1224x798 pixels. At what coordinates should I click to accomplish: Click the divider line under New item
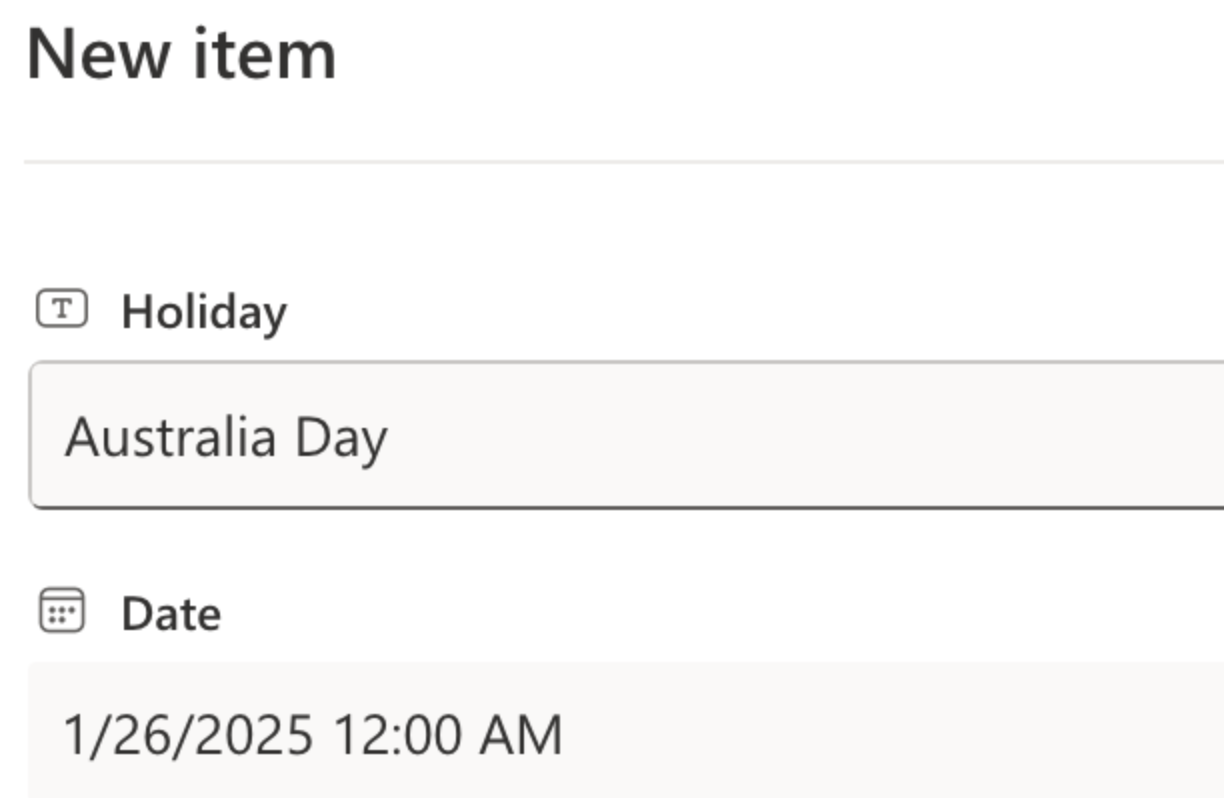click(x=620, y=161)
